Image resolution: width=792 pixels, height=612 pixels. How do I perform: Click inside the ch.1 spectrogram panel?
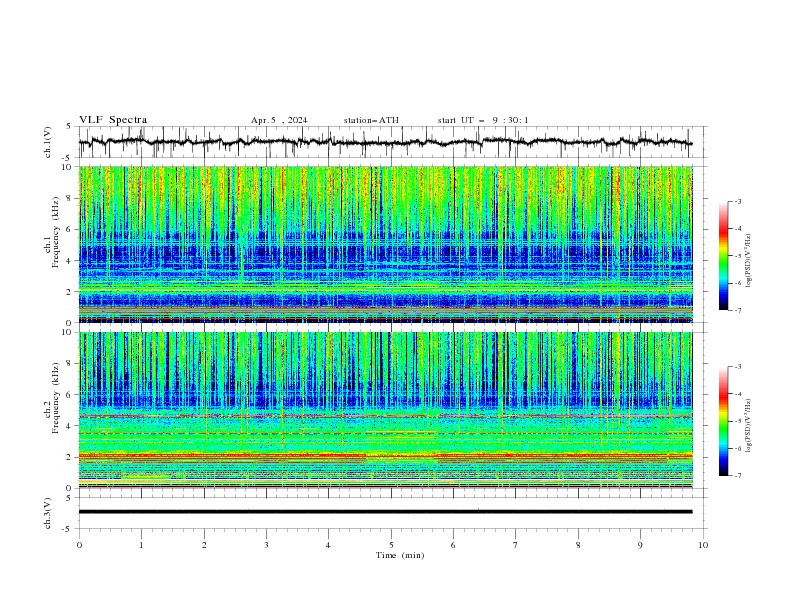point(385,244)
